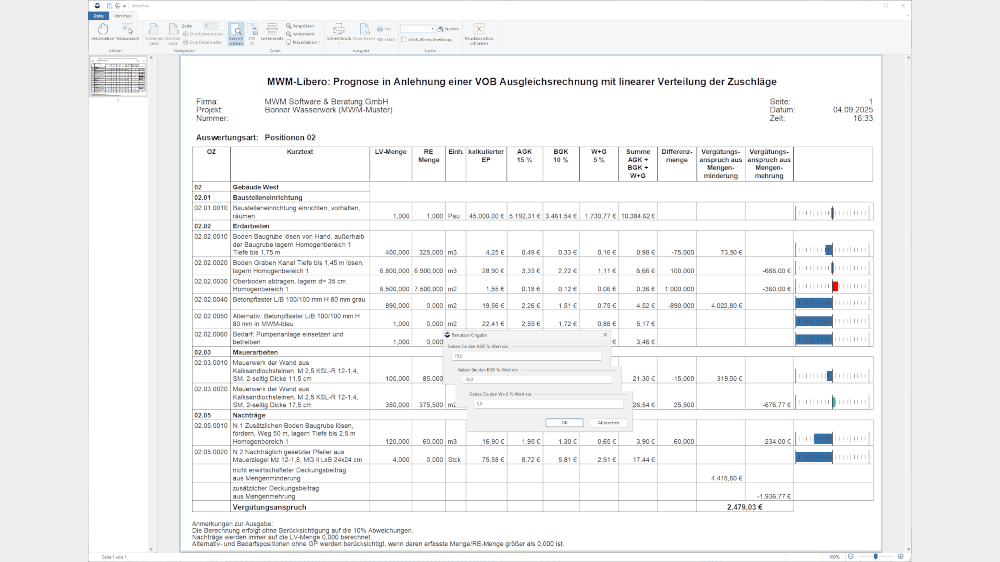Go to the Nächste Seite

173,34
